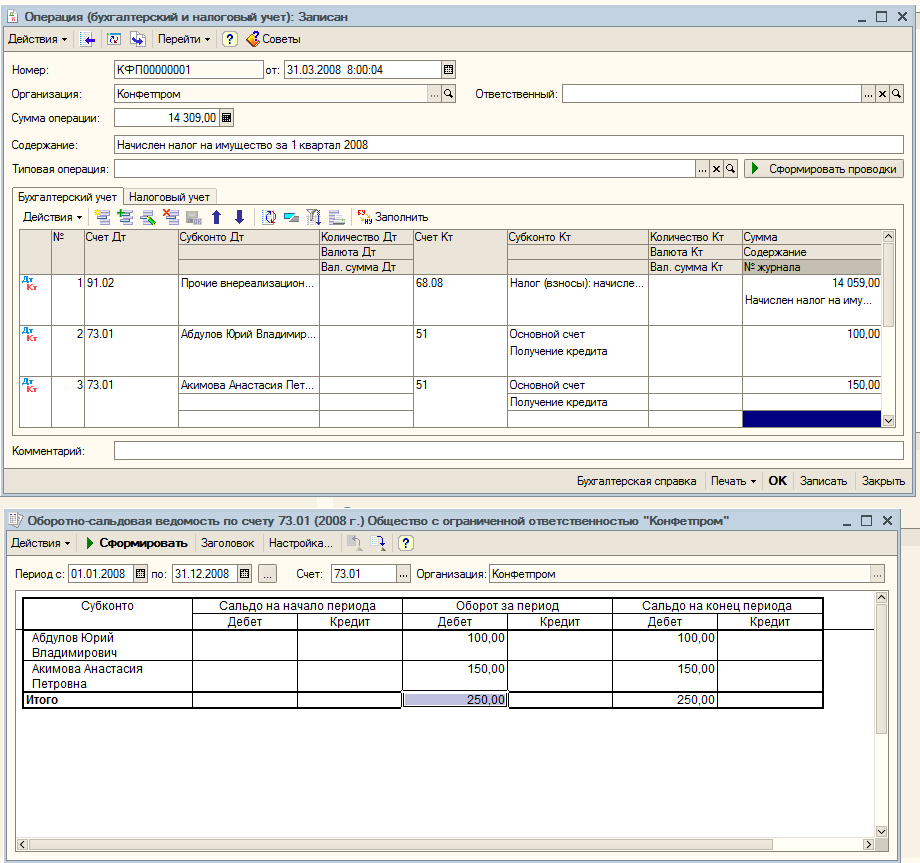Move the row down with blue arrow
This screenshot has height=863, width=920.
[239, 217]
